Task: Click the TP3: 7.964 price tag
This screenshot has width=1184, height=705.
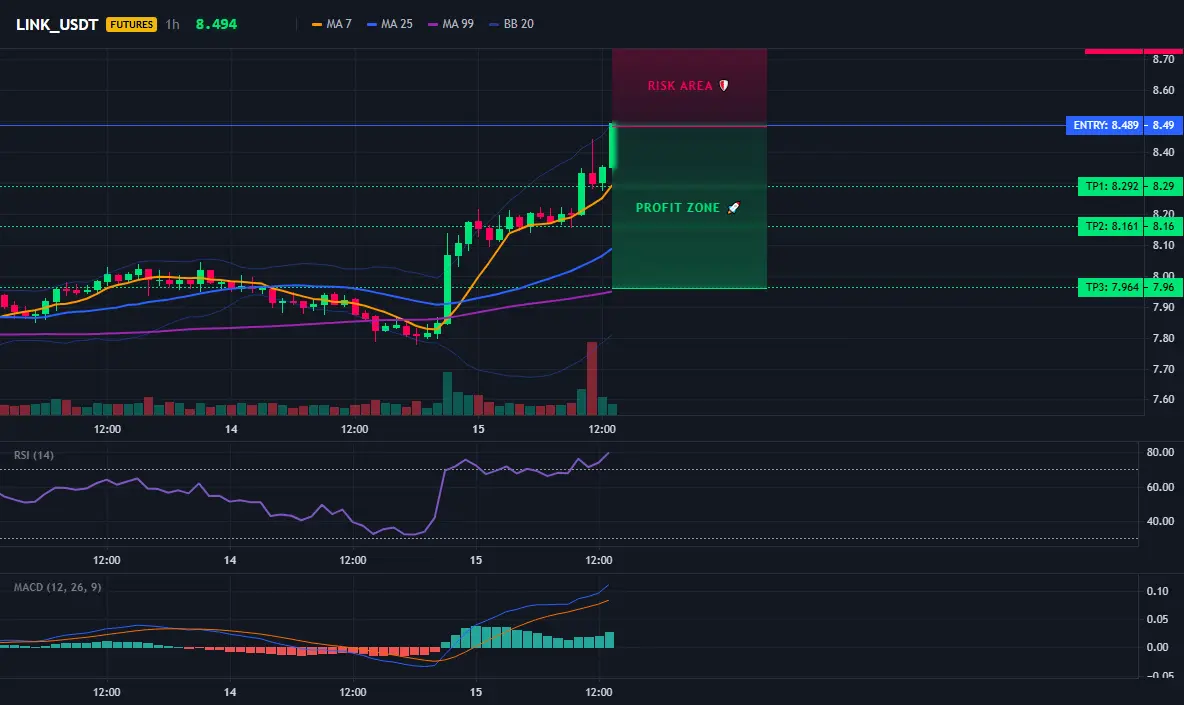Action: click(x=1111, y=288)
